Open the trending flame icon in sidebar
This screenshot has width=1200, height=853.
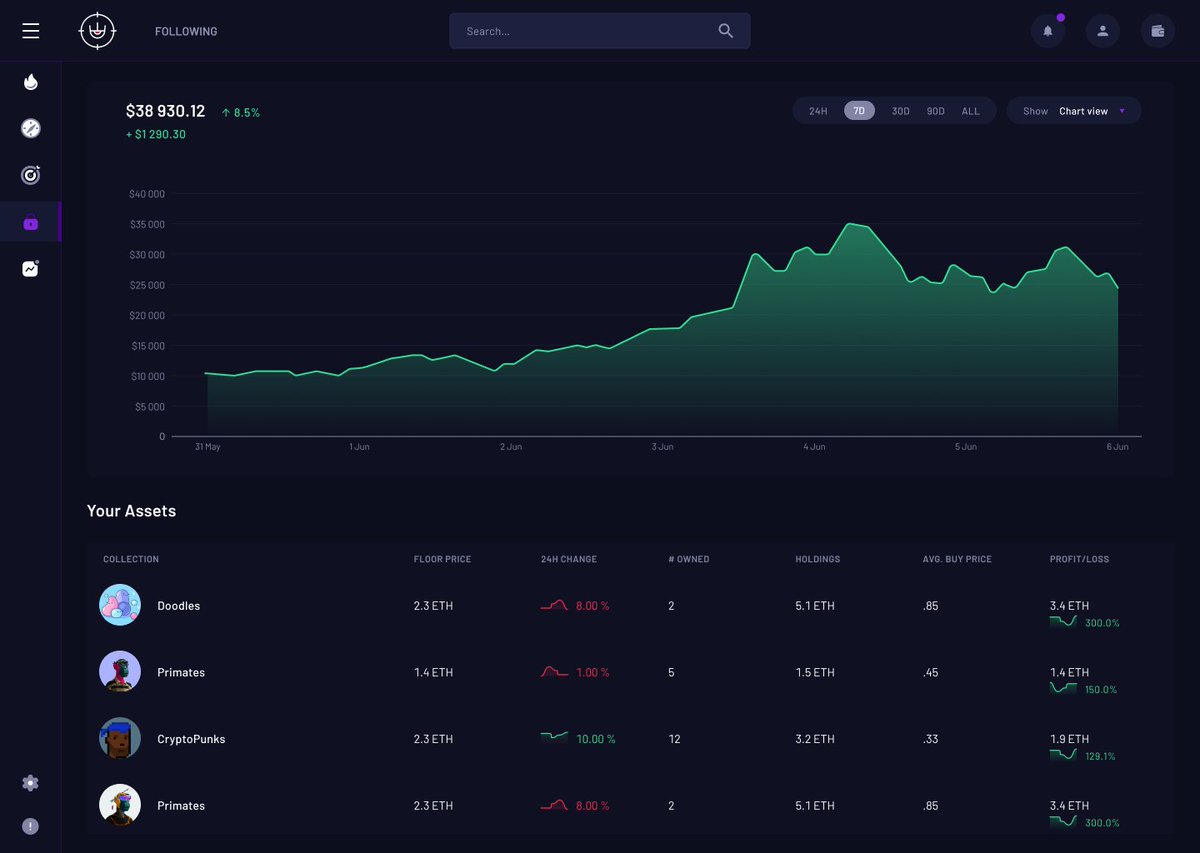coord(30,81)
